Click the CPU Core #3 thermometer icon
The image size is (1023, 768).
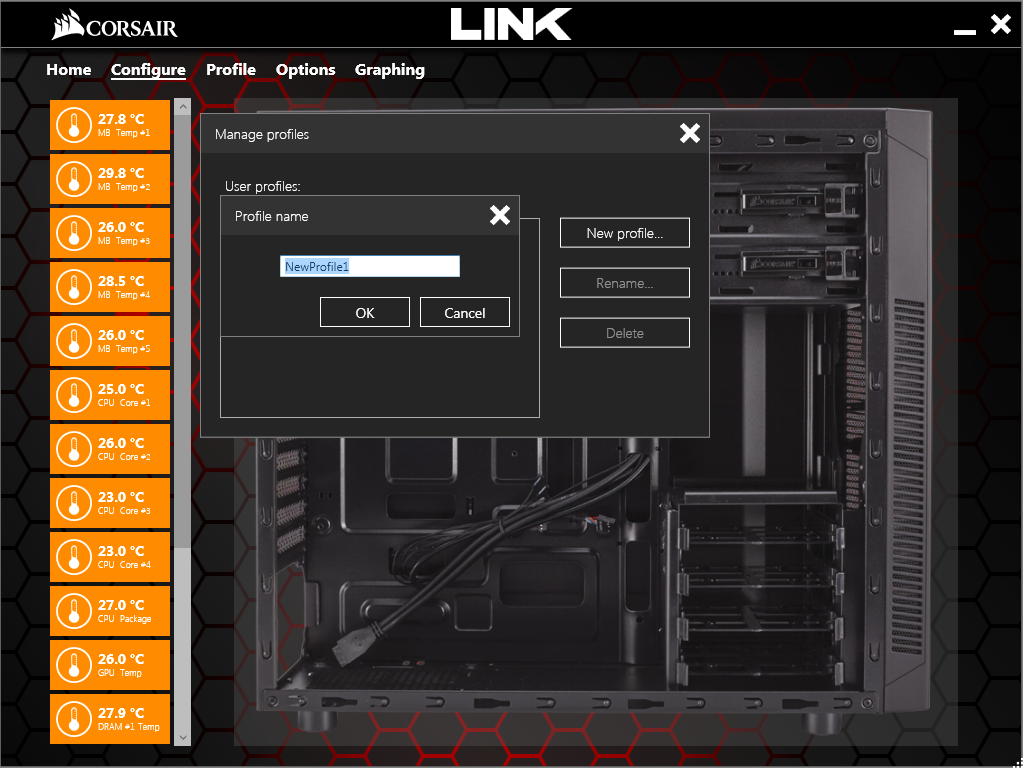coord(74,504)
